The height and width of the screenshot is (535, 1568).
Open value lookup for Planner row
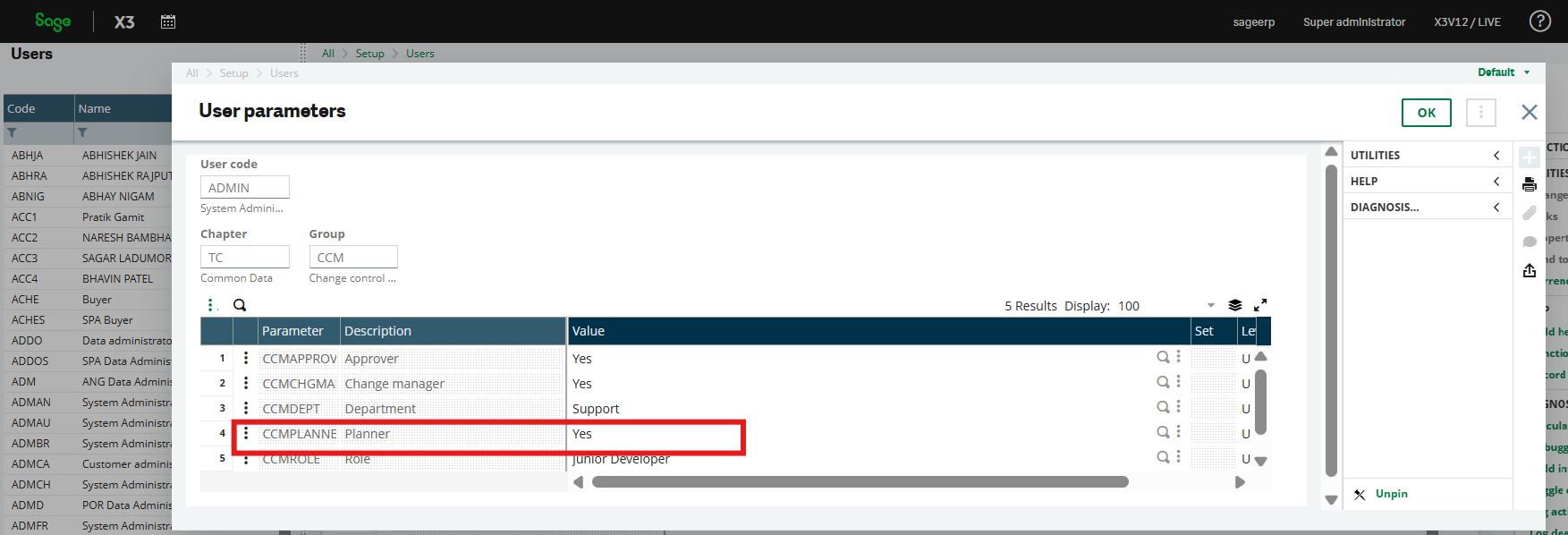click(x=1163, y=432)
